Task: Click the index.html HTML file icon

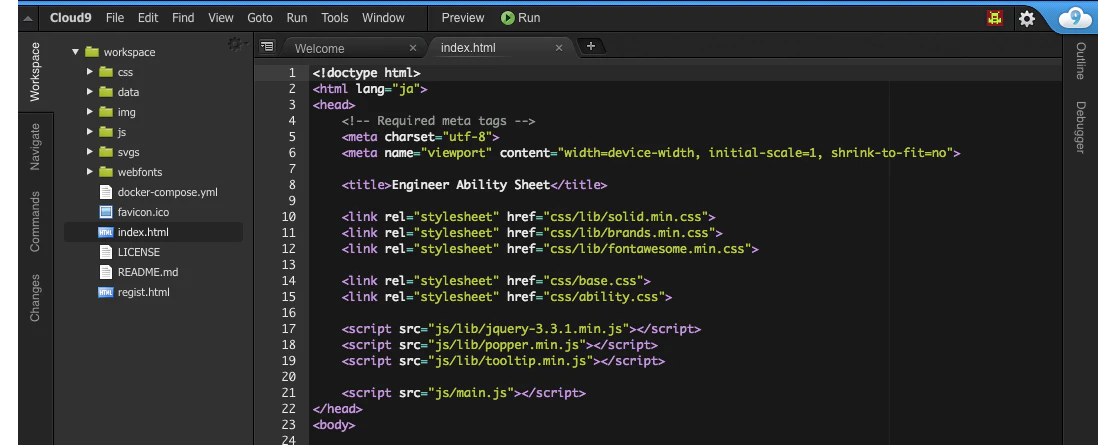Action: (106, 232)
